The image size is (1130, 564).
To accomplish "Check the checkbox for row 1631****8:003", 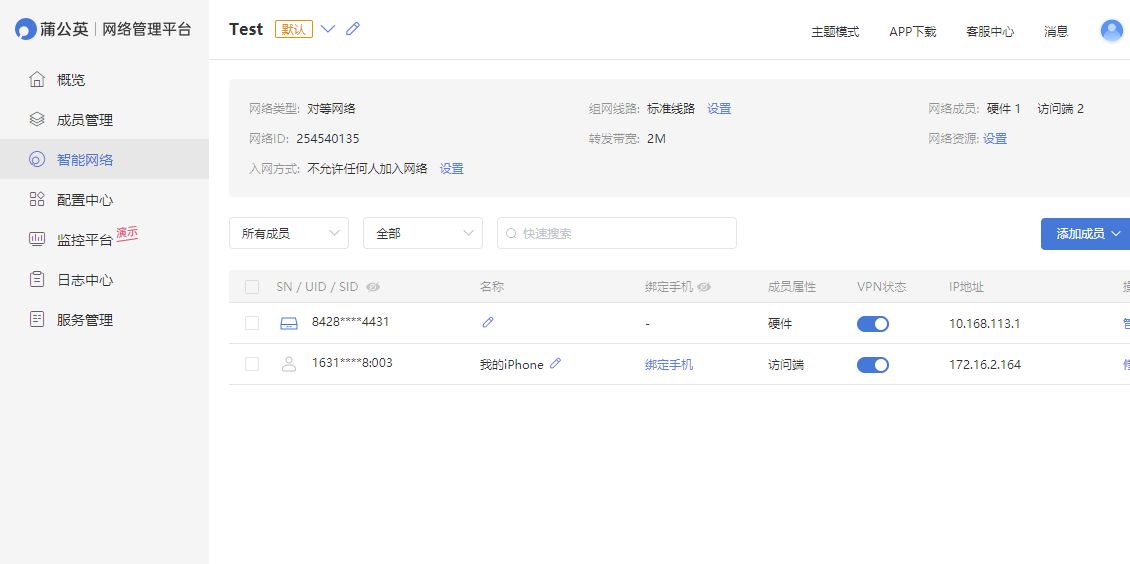I will (252, 364).
